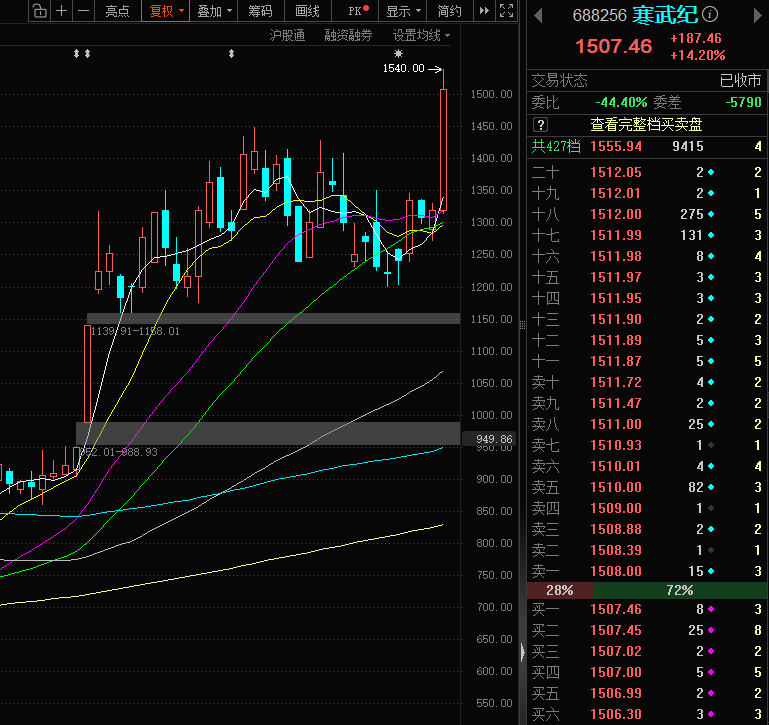Click the 72% buy ratio bar
The width and height of the screenshot is (769, 725).
tap(679, 590)
